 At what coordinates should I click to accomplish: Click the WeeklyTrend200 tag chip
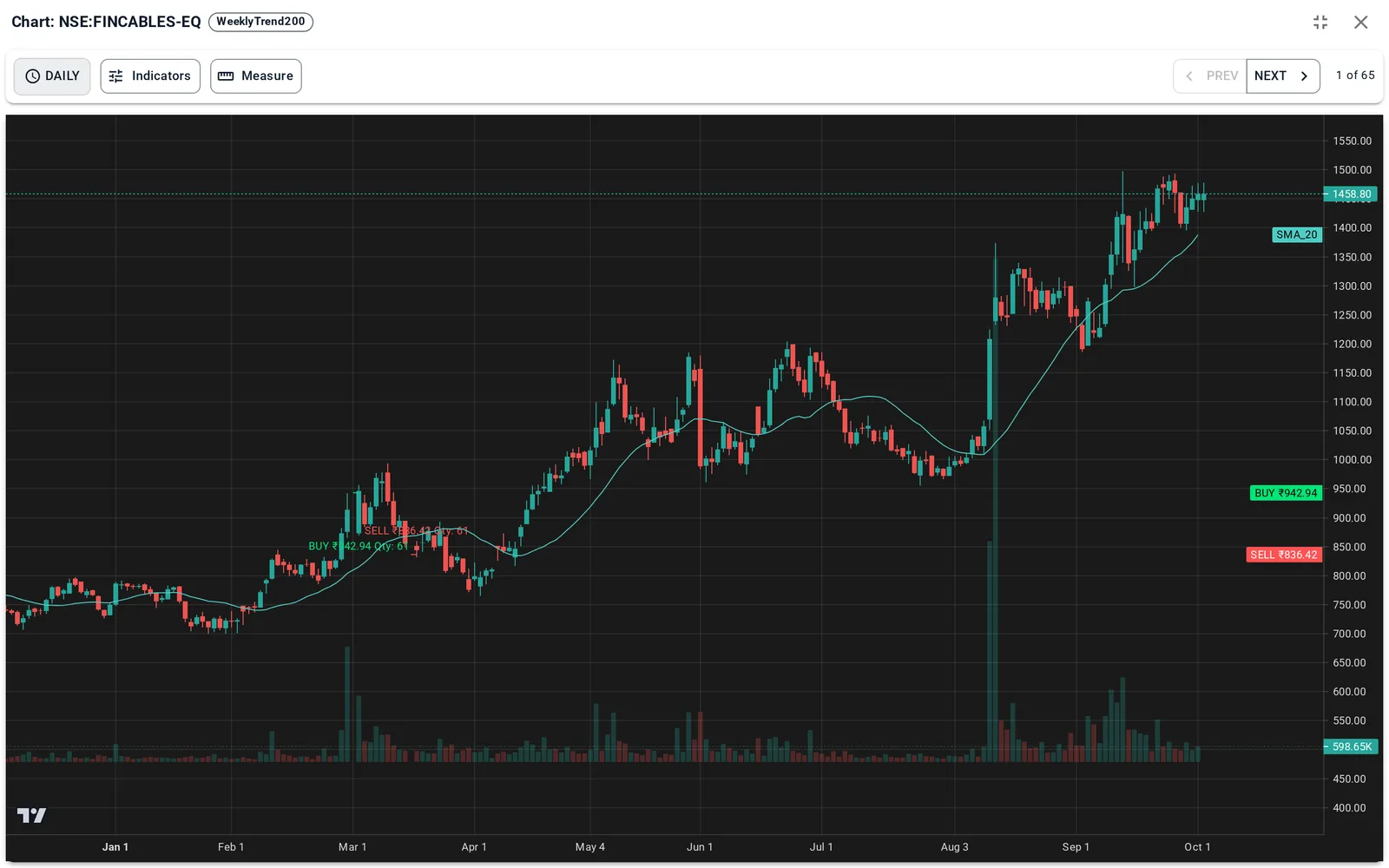(x=260, y=22)
